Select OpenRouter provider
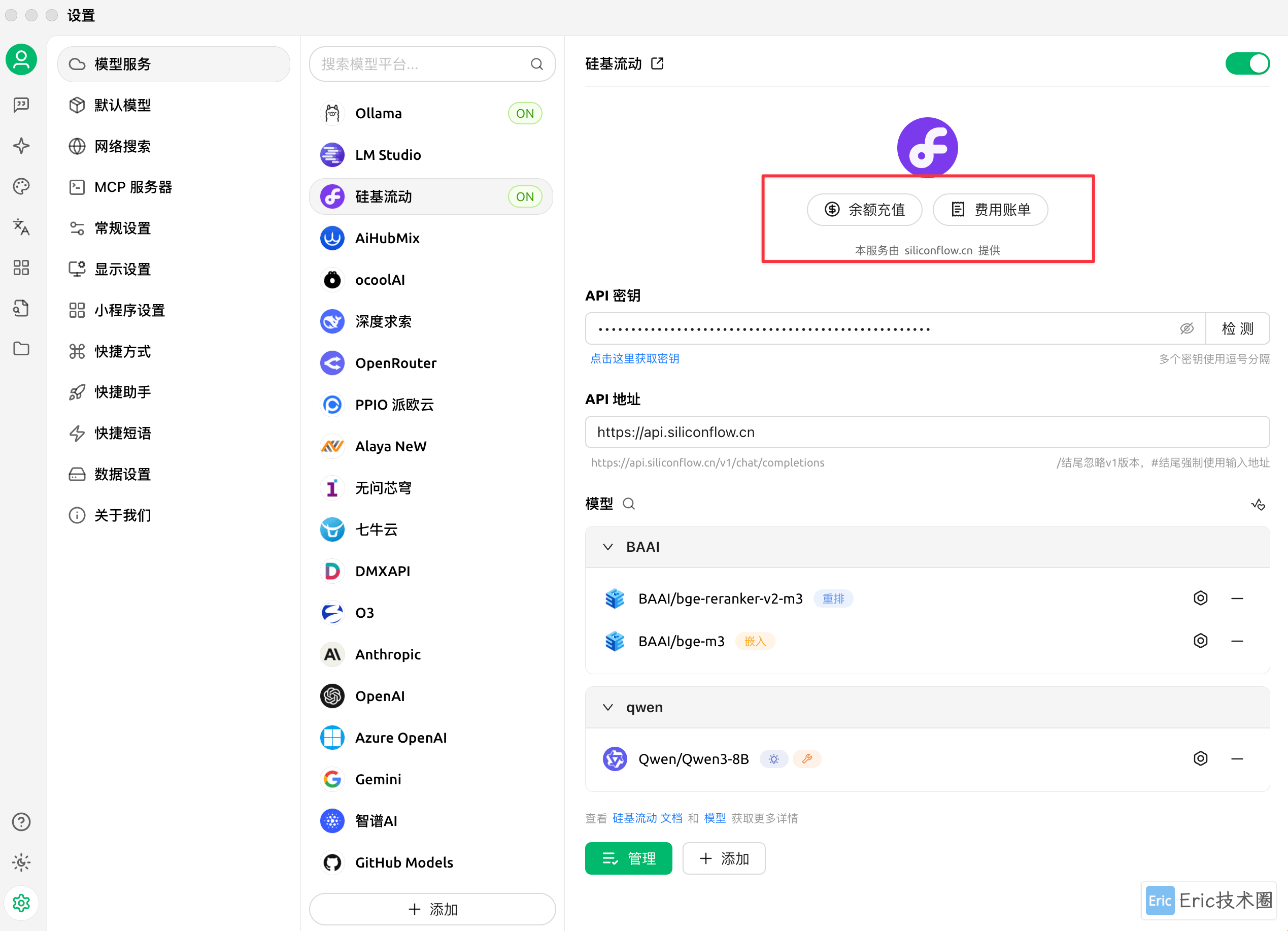This screenshot has width=1288, height=931. point(431,363)
